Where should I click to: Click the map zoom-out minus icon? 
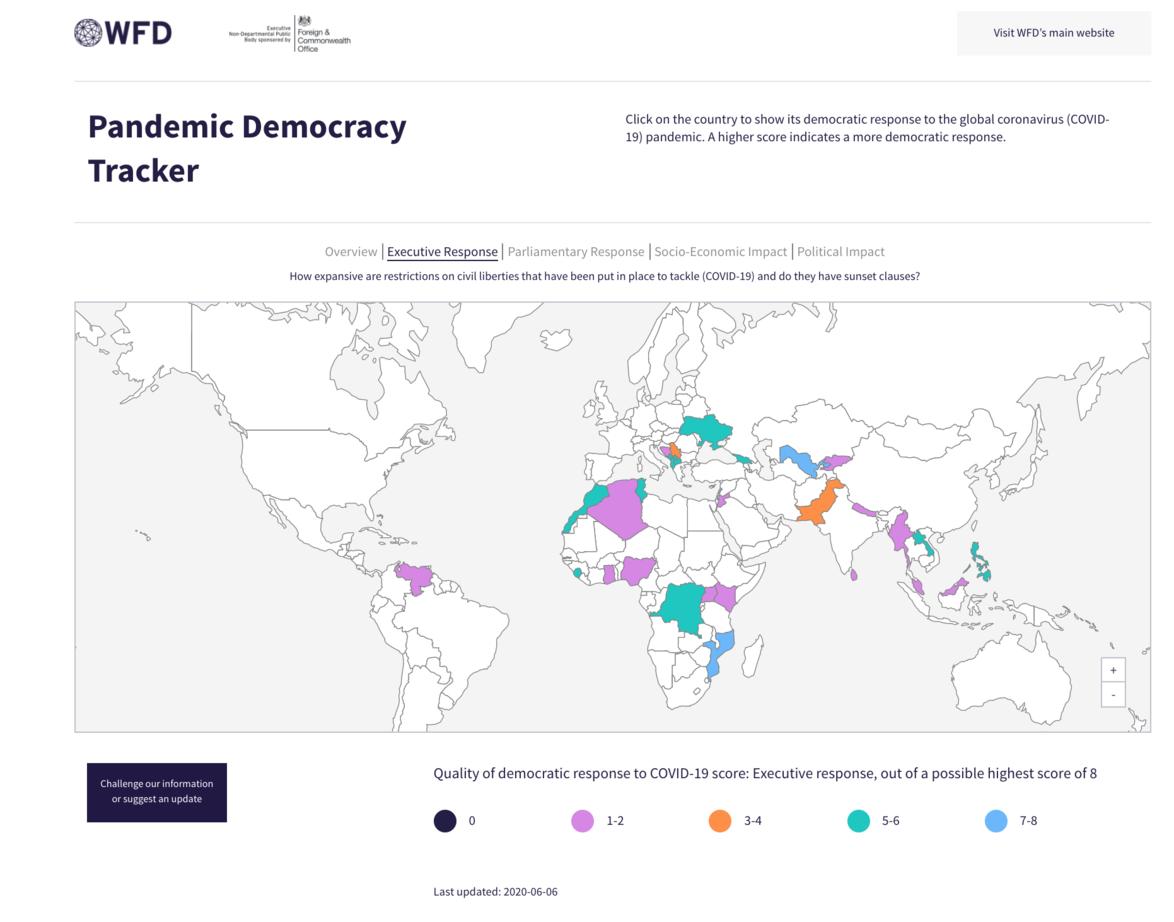[1112, 694]
